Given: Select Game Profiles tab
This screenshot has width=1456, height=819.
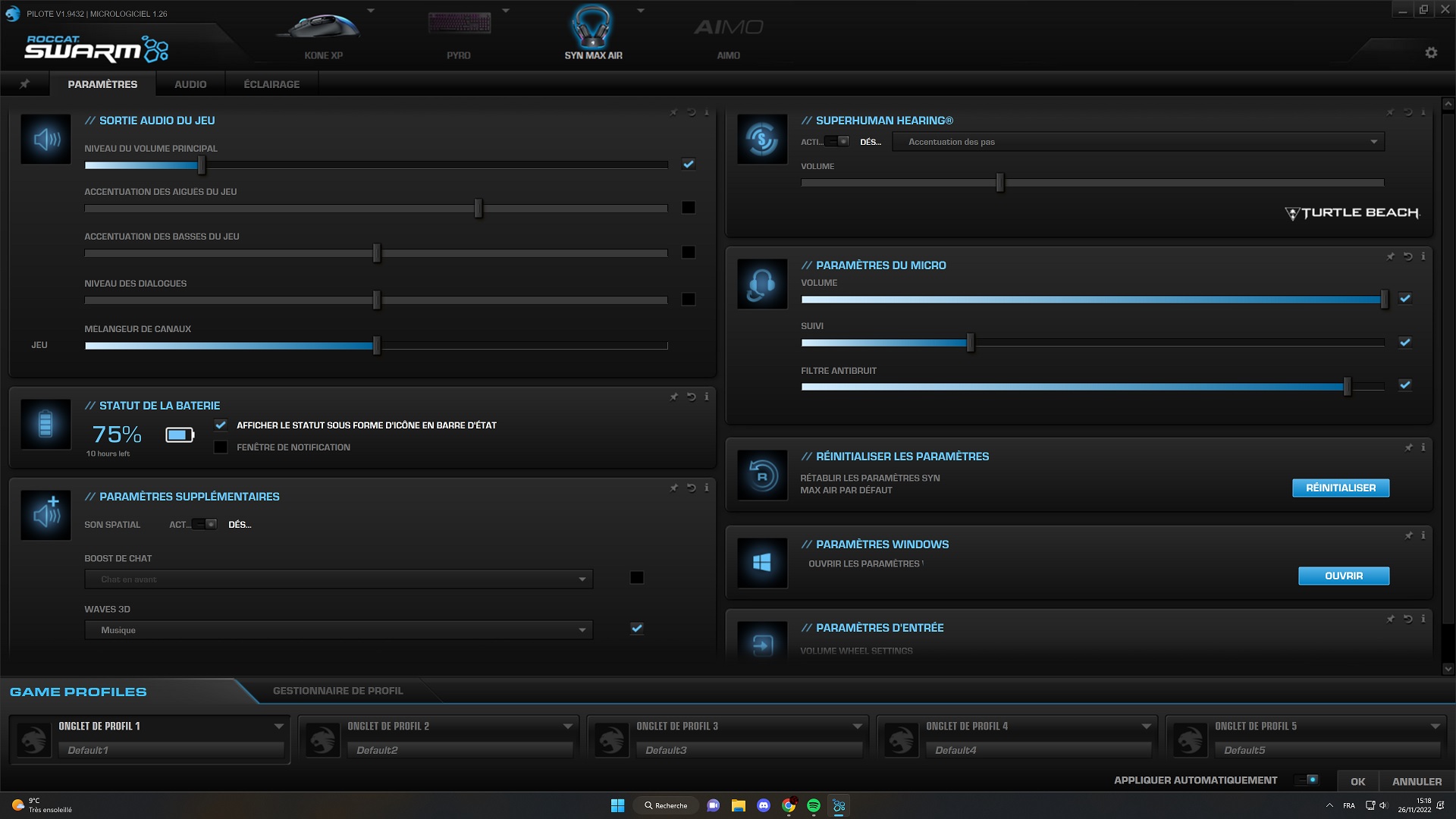Looking at the screenshot, I should click(78, 692).
